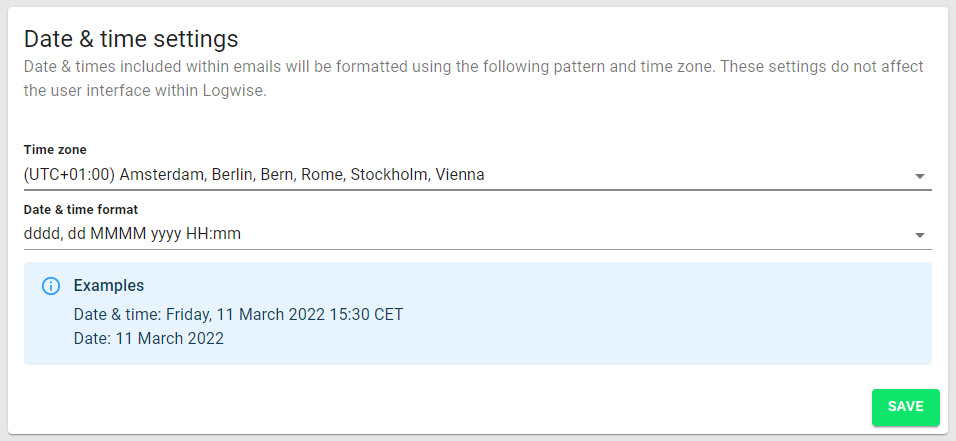Click the description paragraph mentioning Logwise
956x441 pixels.
click(x=474, y=79)
